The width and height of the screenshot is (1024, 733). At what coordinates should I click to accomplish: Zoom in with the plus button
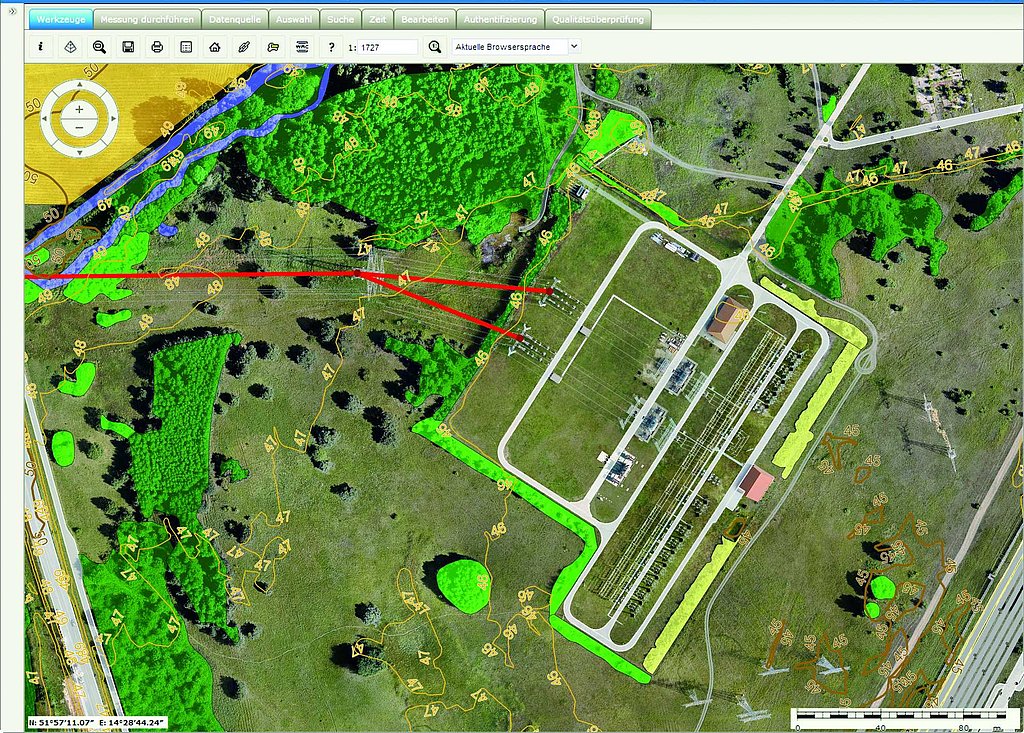pyautogui.click(x=79, y=108)
